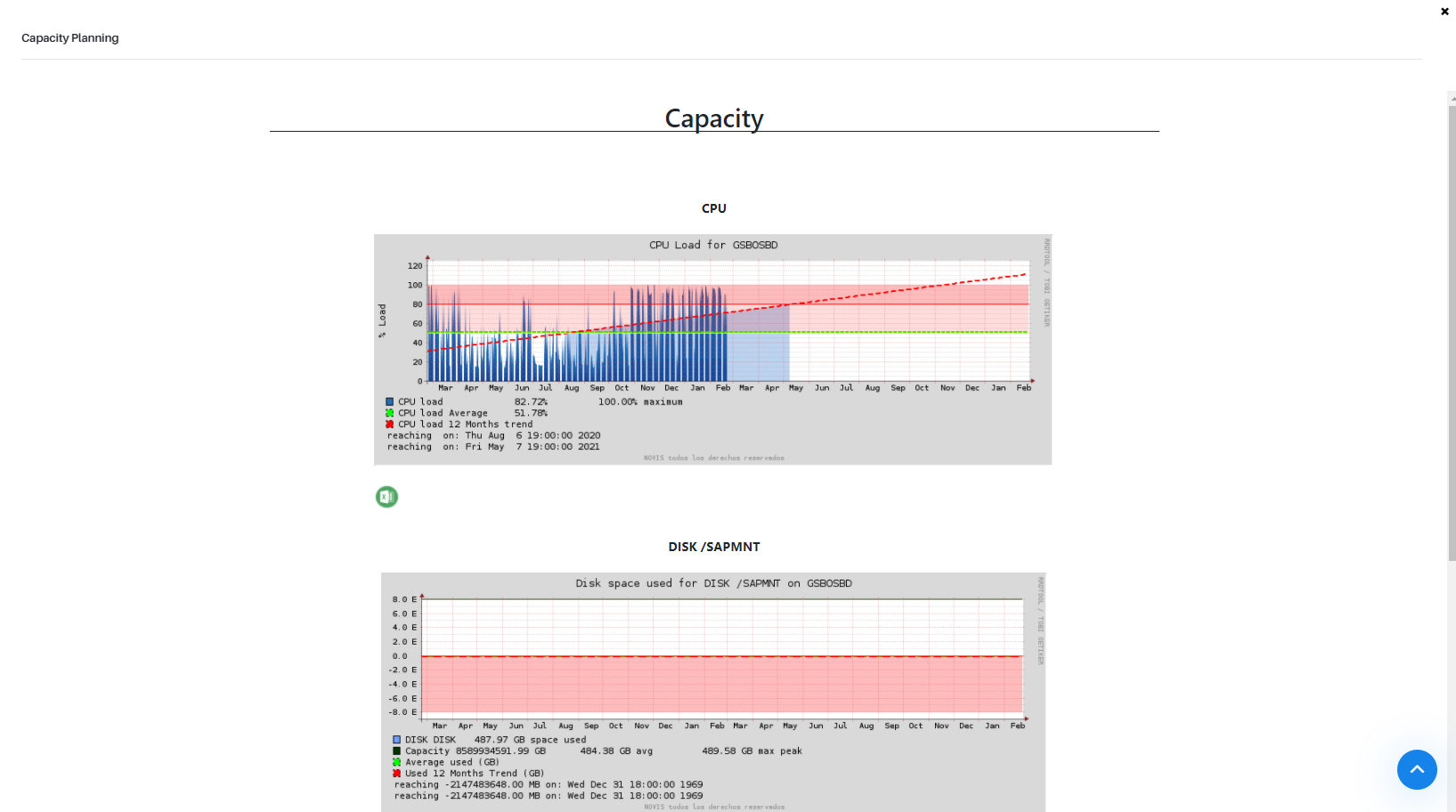Click the red Used 12 Months Trend marker

(396, 774)
